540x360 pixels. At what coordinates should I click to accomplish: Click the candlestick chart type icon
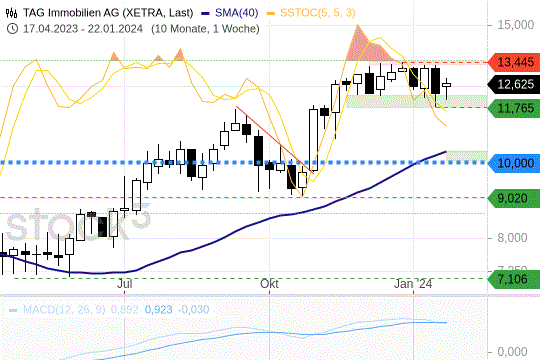pos(12,13)
